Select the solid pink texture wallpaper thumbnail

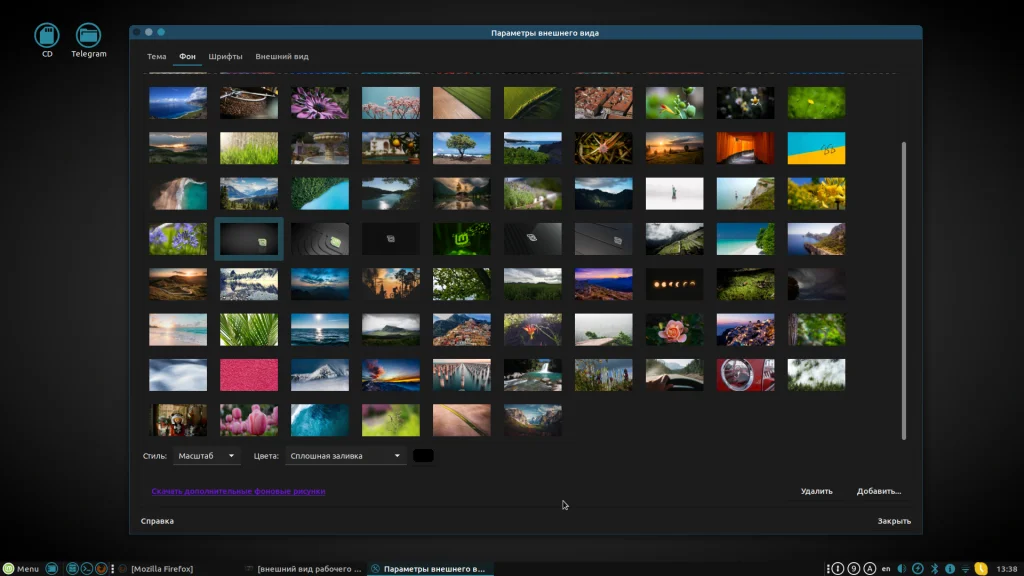coord(249,374)
